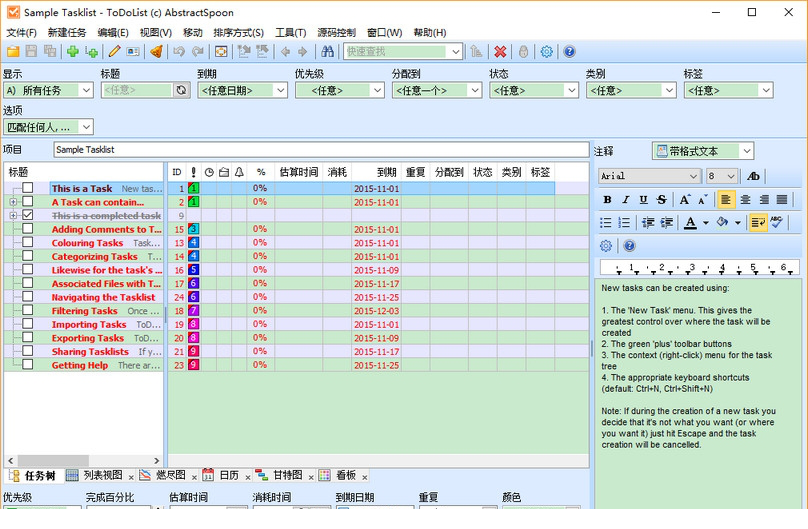Viewport: 808px width, 529px height.
Task: Click the ID column header
Action: (177, 173)
